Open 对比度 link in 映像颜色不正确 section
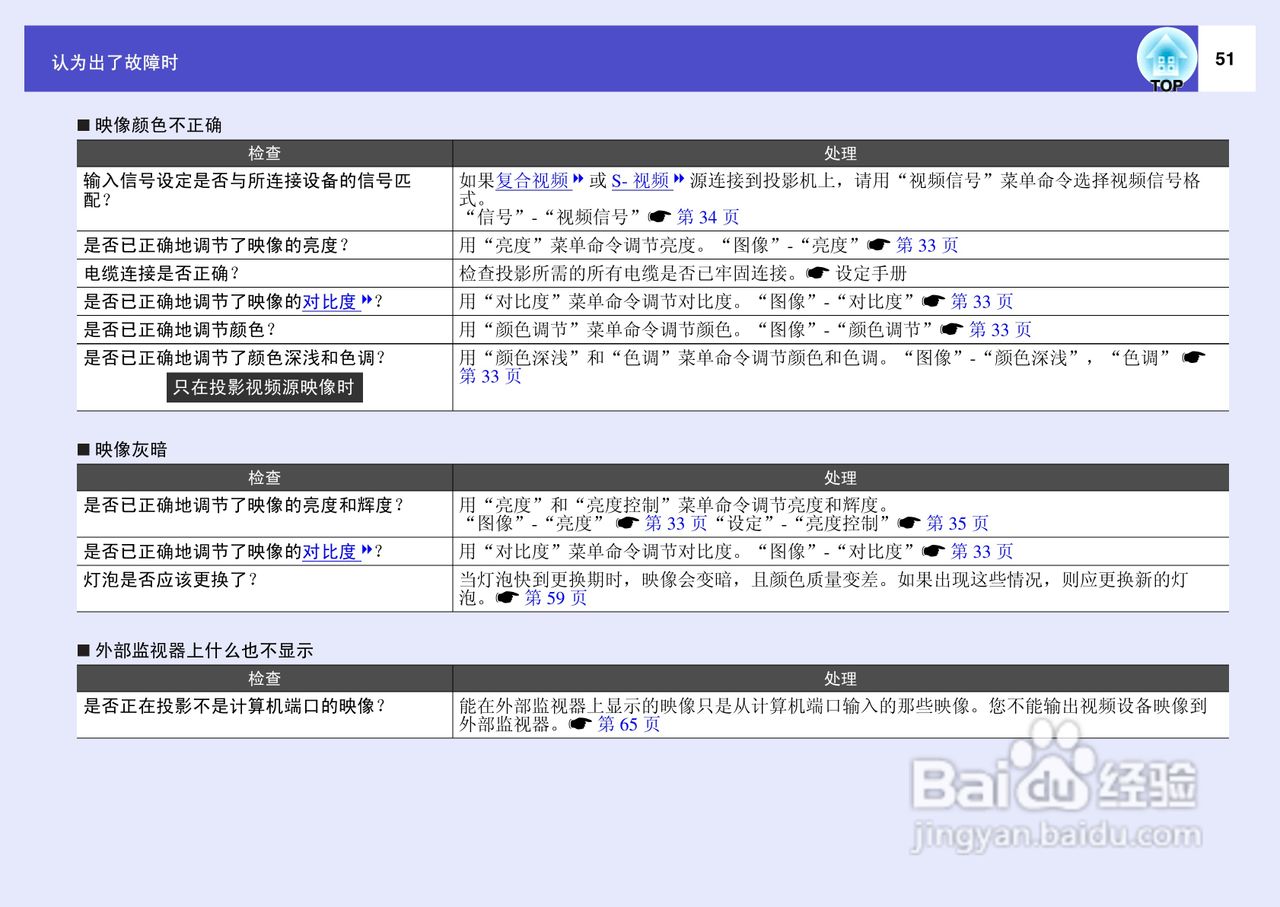1280x907 pixels. point(330,301)
